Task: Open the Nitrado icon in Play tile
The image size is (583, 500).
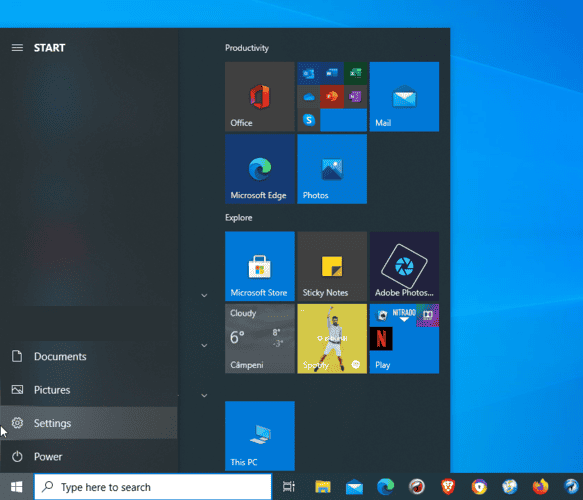Action: pyautogui.click(x=404, y=315)
